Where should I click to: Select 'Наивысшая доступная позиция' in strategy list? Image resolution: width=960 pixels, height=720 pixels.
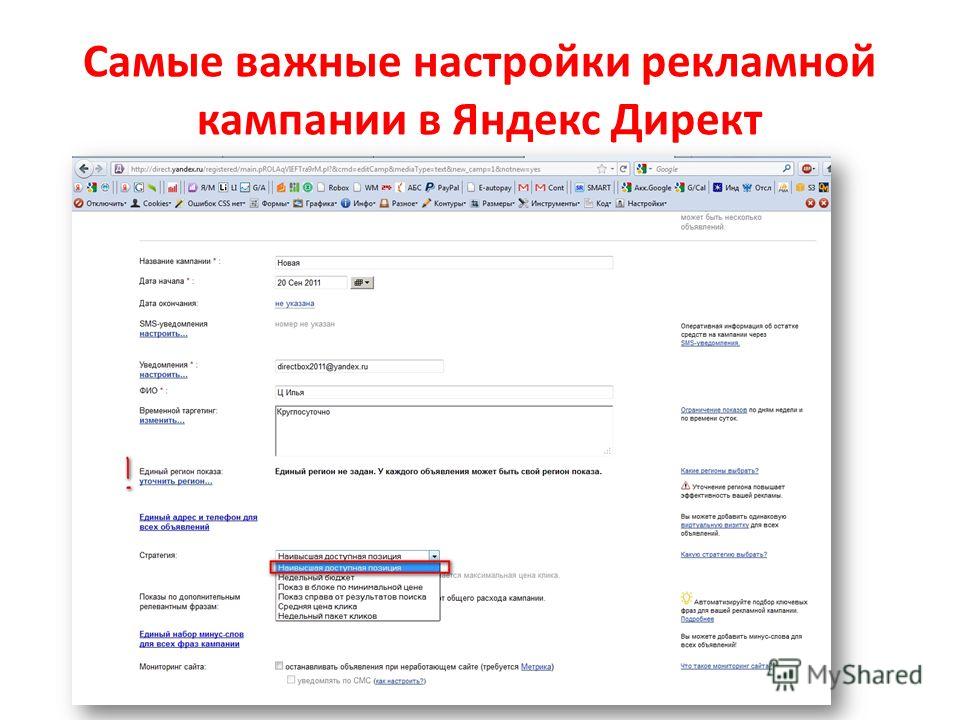356,568
